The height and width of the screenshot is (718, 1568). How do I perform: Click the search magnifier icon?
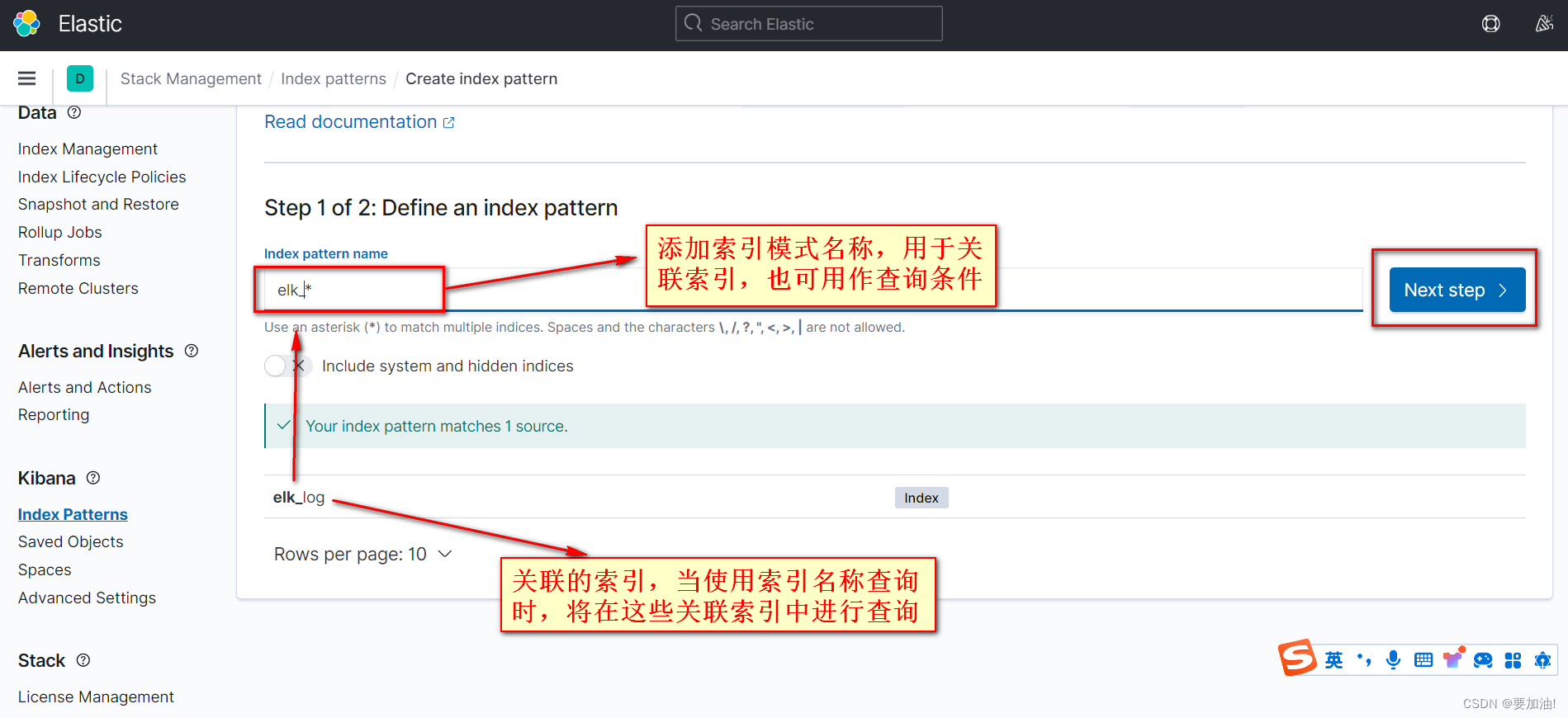click(x=694, y=23)
